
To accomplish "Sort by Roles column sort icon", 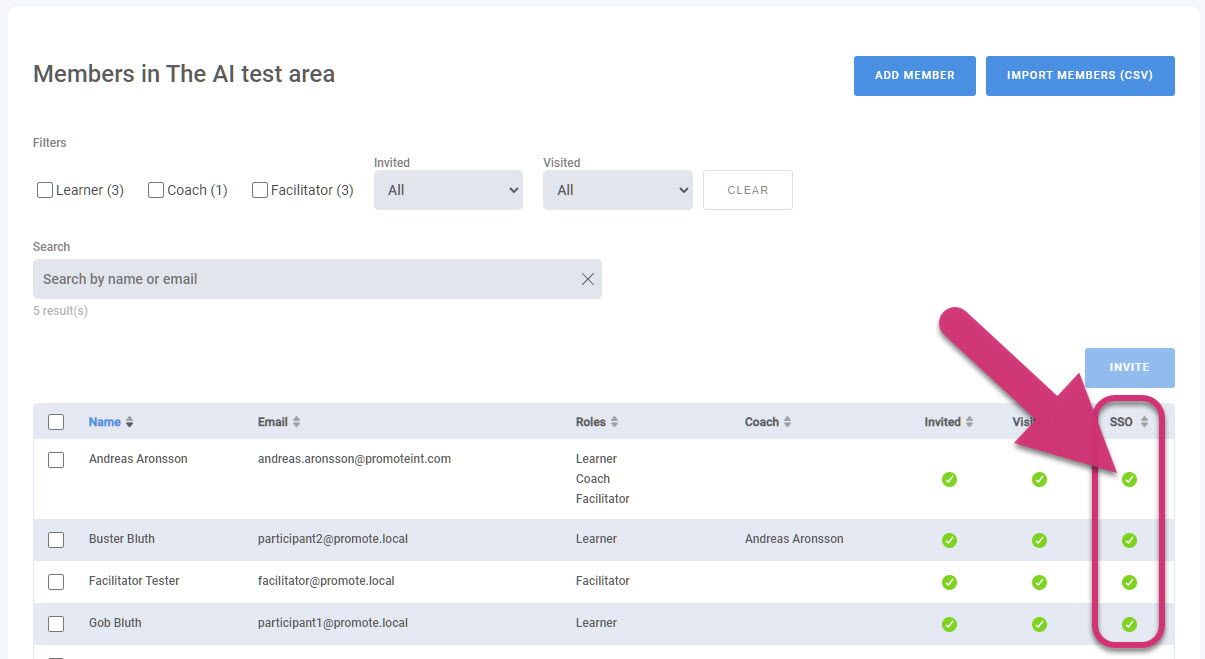I will coord(614,422).
